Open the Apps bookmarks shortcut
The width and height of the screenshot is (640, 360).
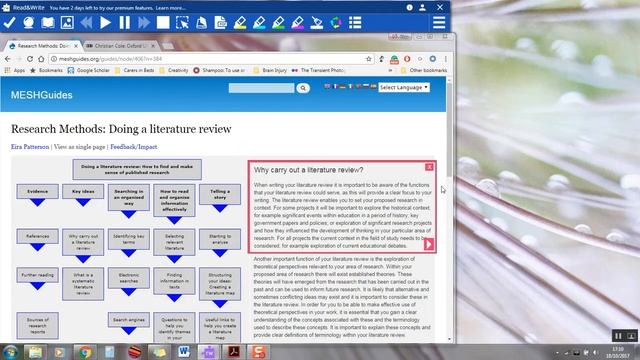[15, 70]
